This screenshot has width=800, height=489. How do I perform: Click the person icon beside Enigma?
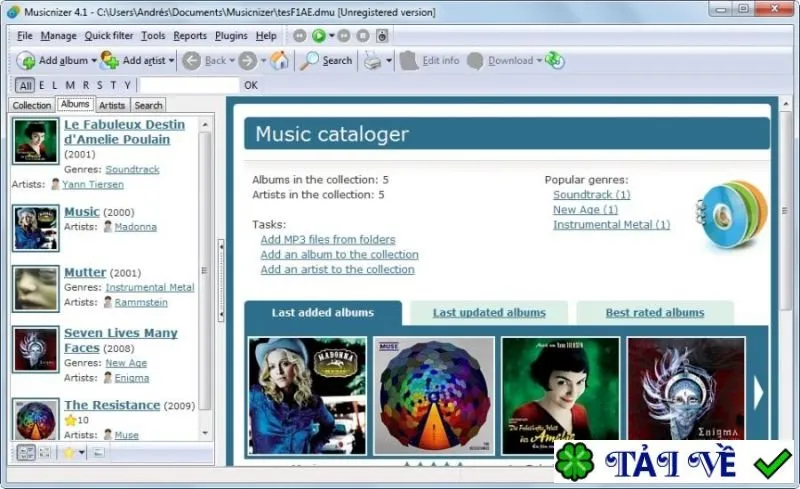coord(108,378)
